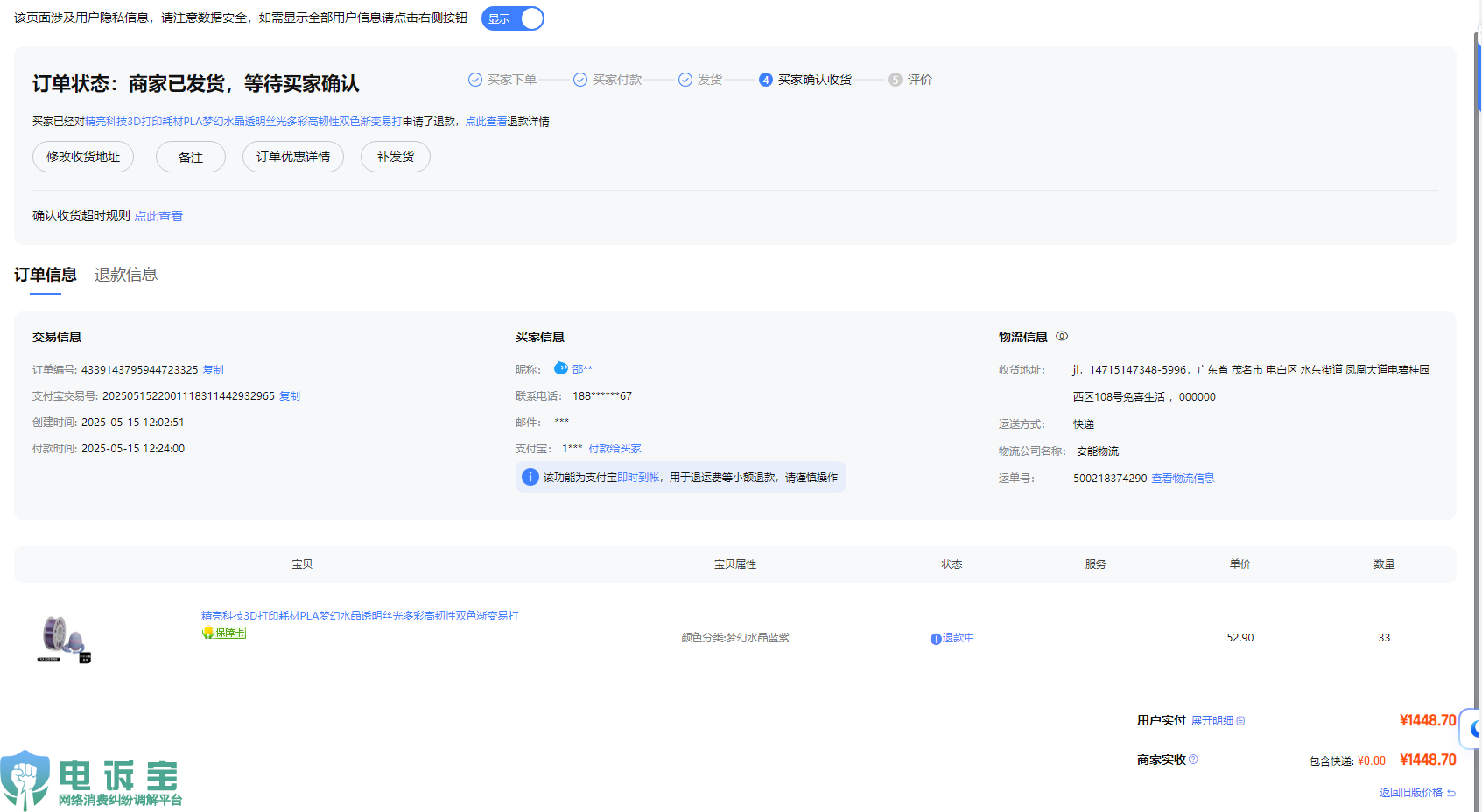Click the floating assistant icon at right edge
Viewport: 1482px width, 812px height.
point(1474,728)
